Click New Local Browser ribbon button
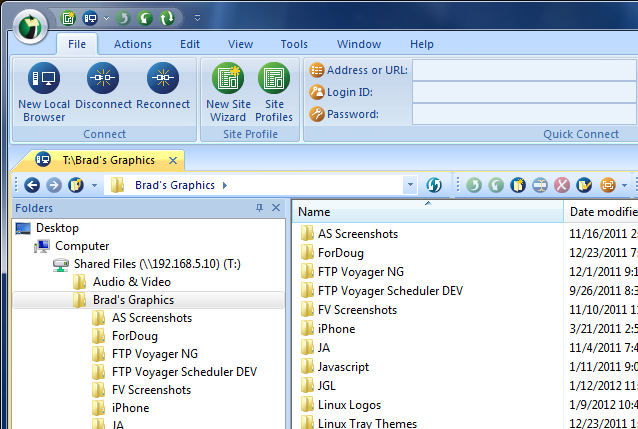 44,92
